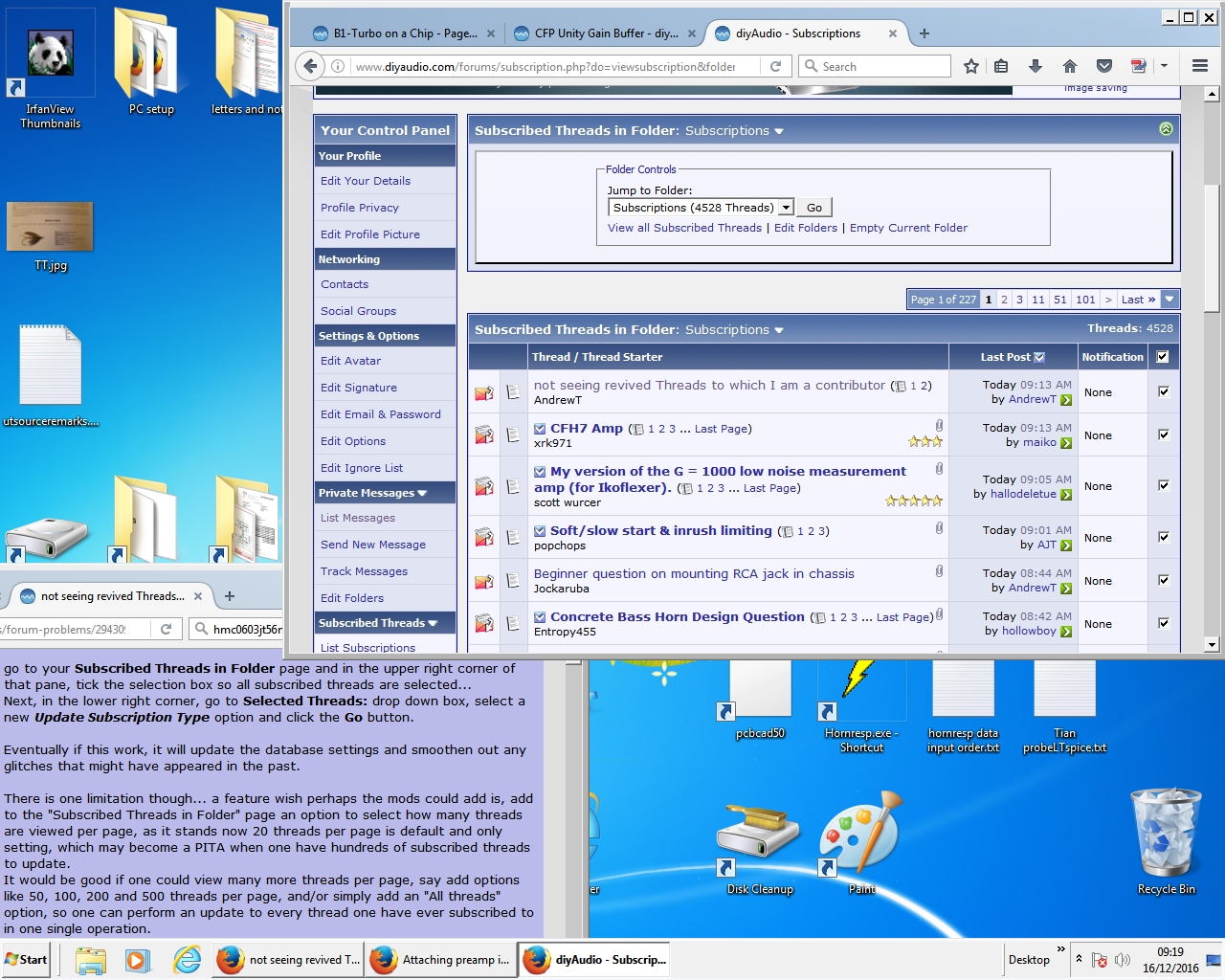Open the Paint shortcut on desktop
The image size is (1225, 980).
coord(861,842)
